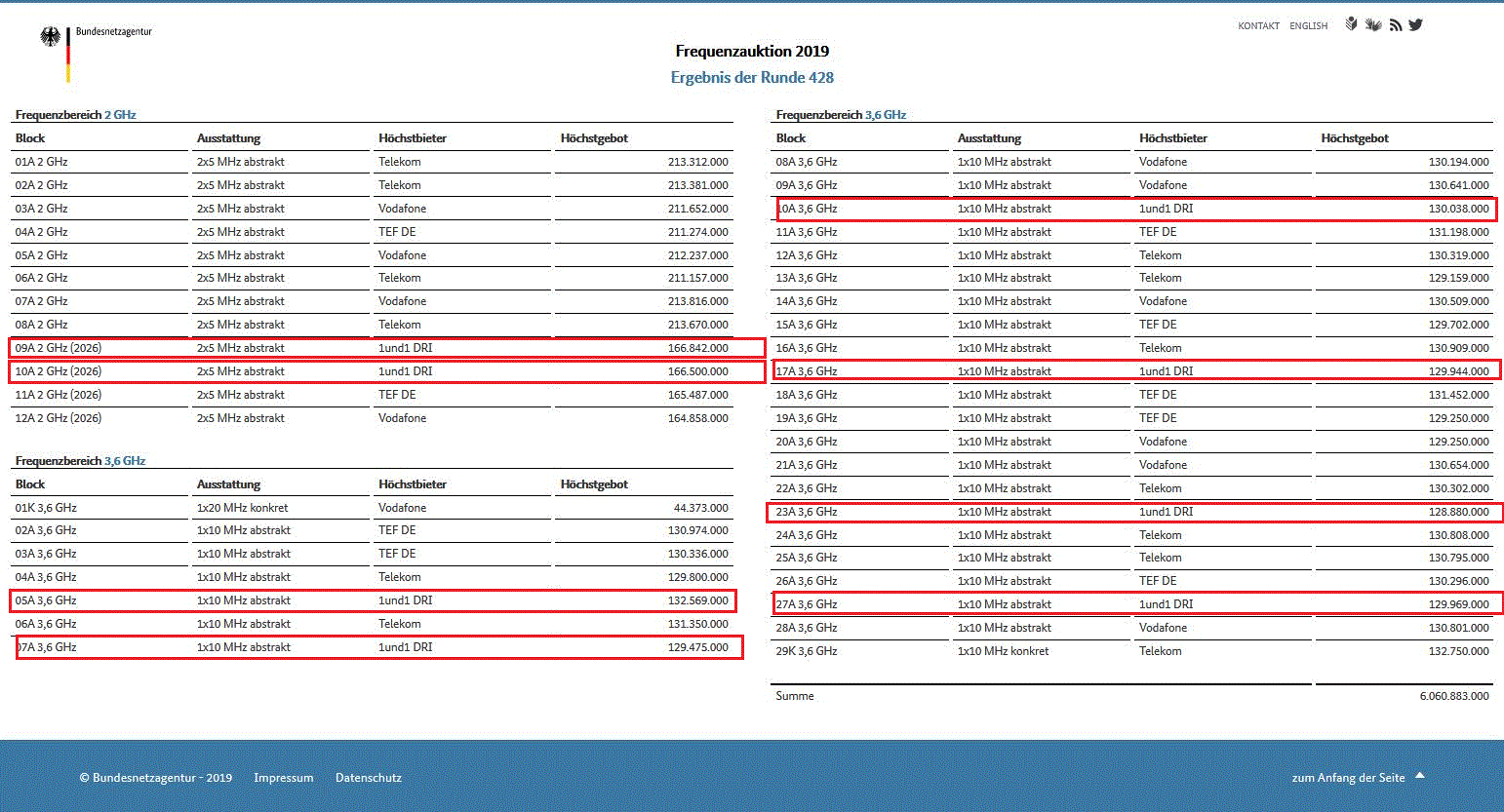Select the bid value 44.373.000
1504x812 pixels.
[x=701, y=508]
